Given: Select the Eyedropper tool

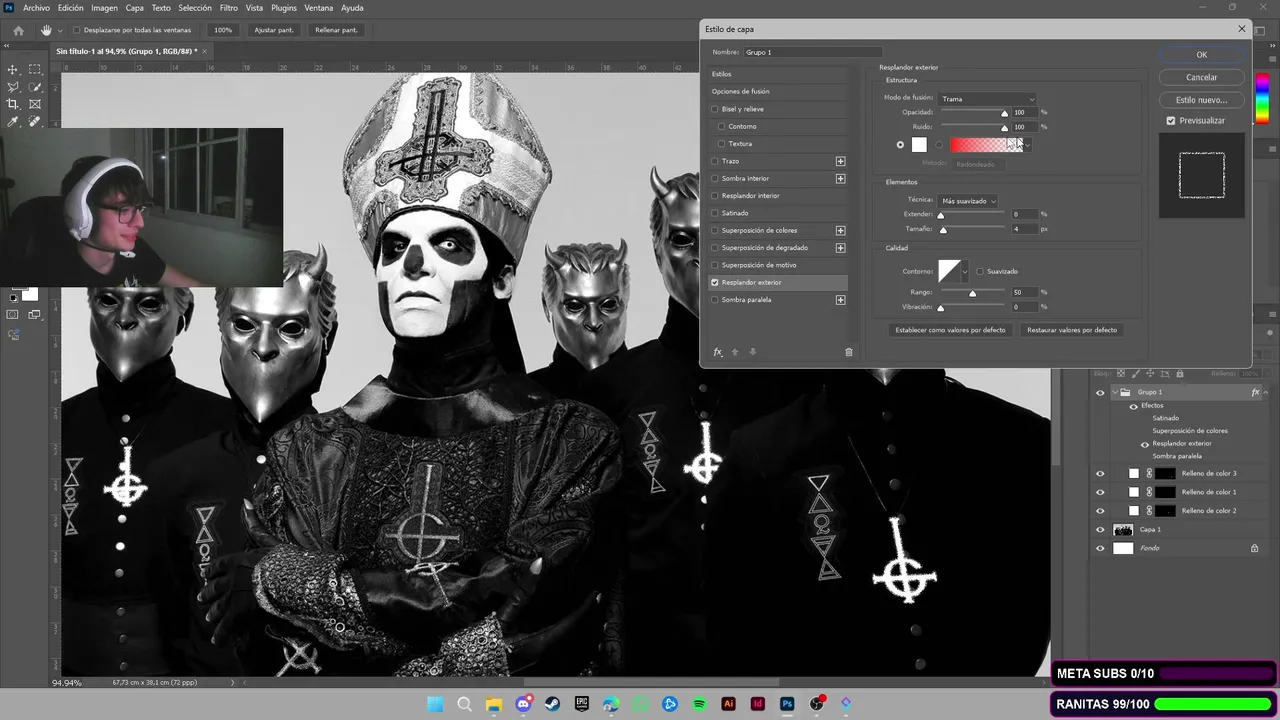Looking at the screenshot, I should coord(13,121).
